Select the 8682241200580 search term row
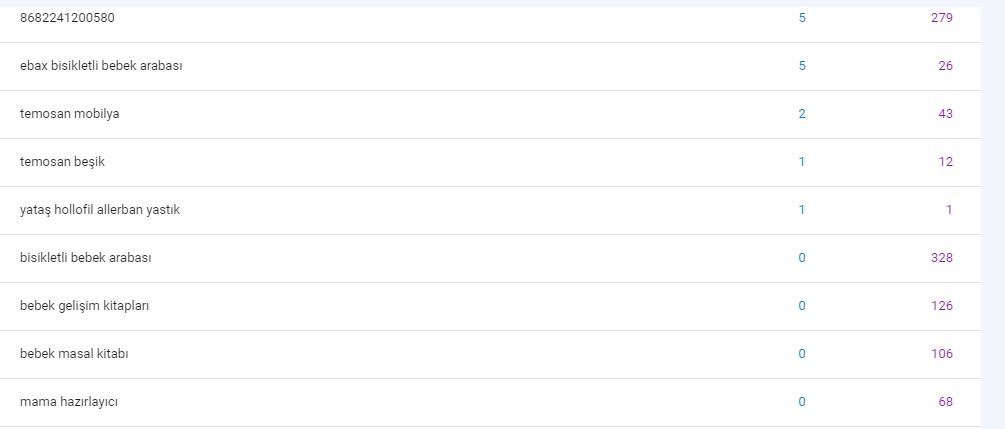Image resolution: width=1005 pixels, height=429 pixels. 490,18
